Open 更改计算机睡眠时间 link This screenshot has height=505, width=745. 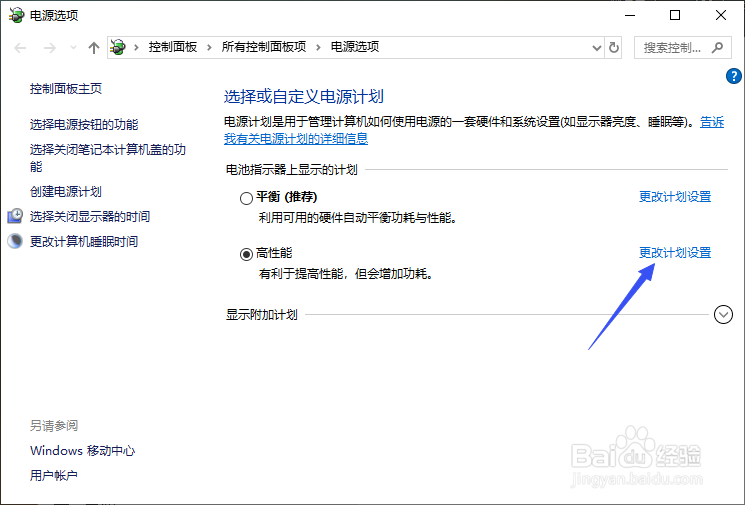coord(84,241)
